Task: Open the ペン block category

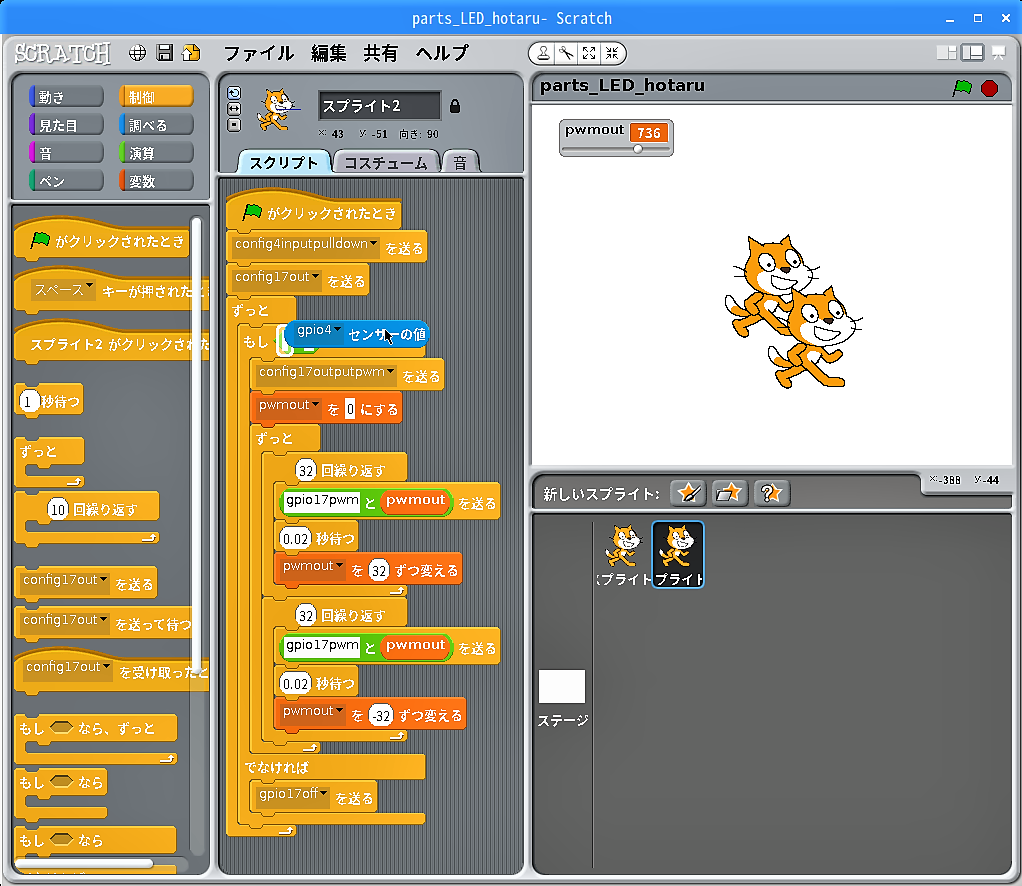Action: point(66,181)
